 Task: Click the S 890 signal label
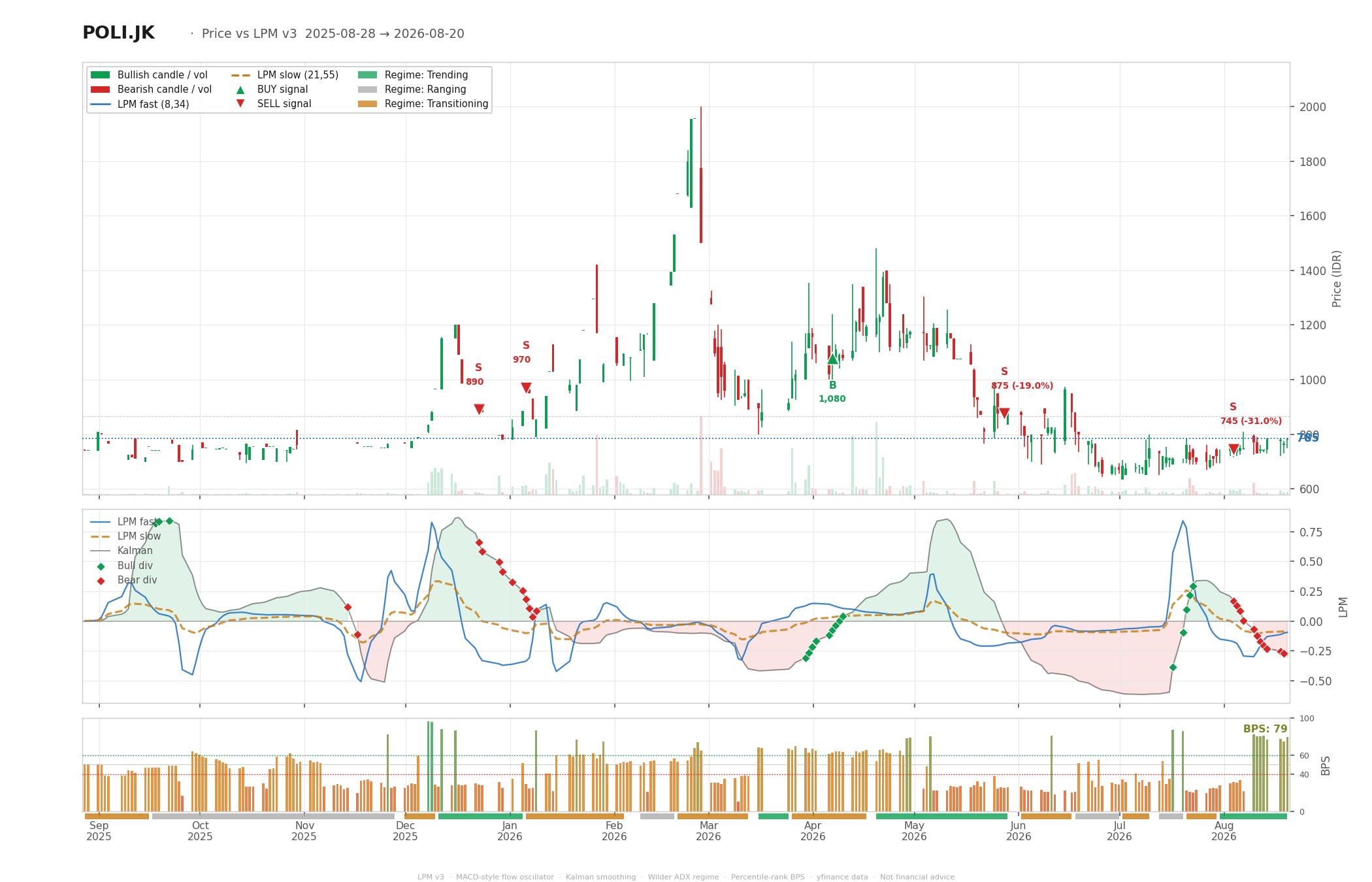(475, 375)
